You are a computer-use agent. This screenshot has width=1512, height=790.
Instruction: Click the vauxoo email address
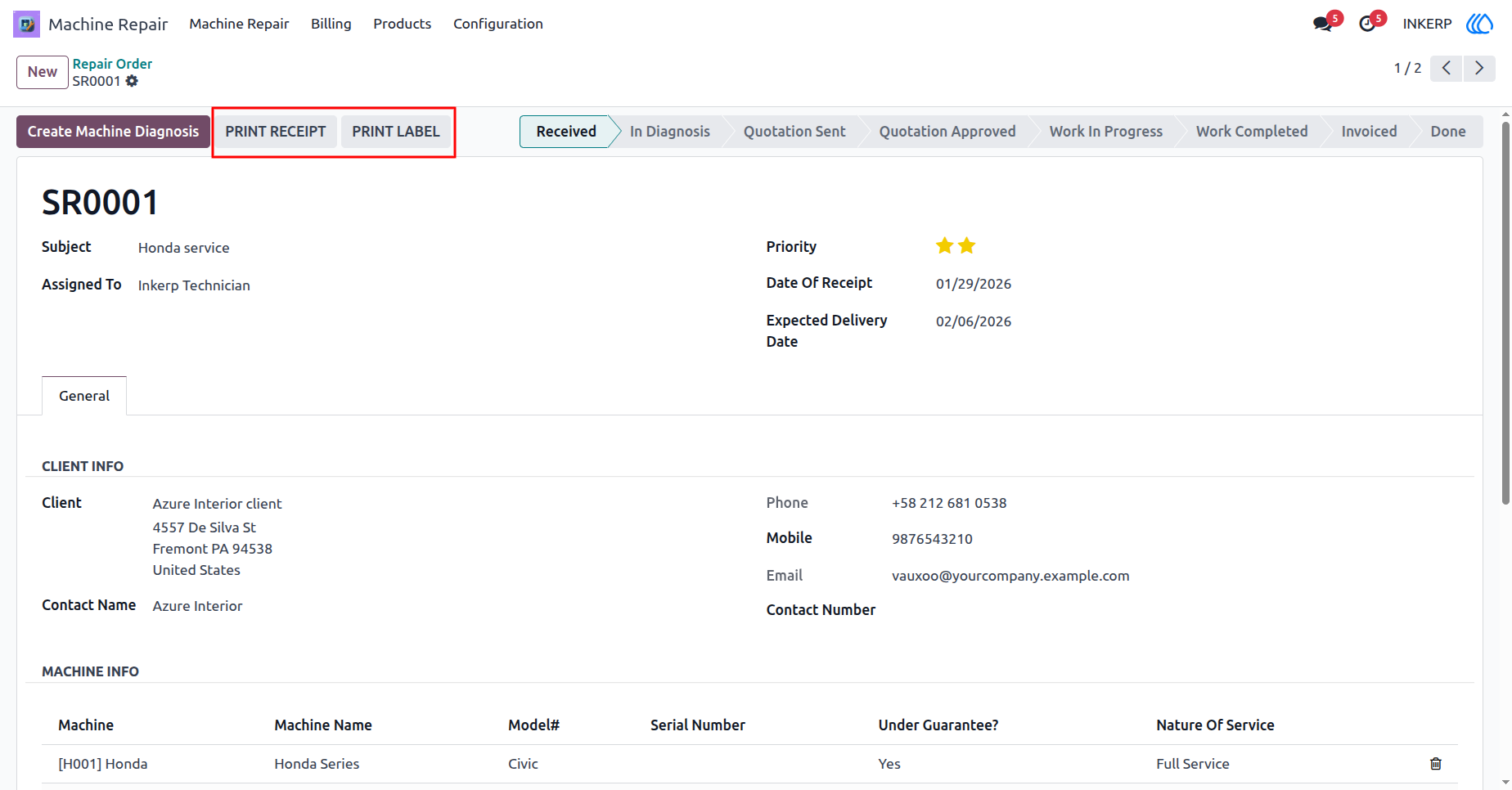1010,576
